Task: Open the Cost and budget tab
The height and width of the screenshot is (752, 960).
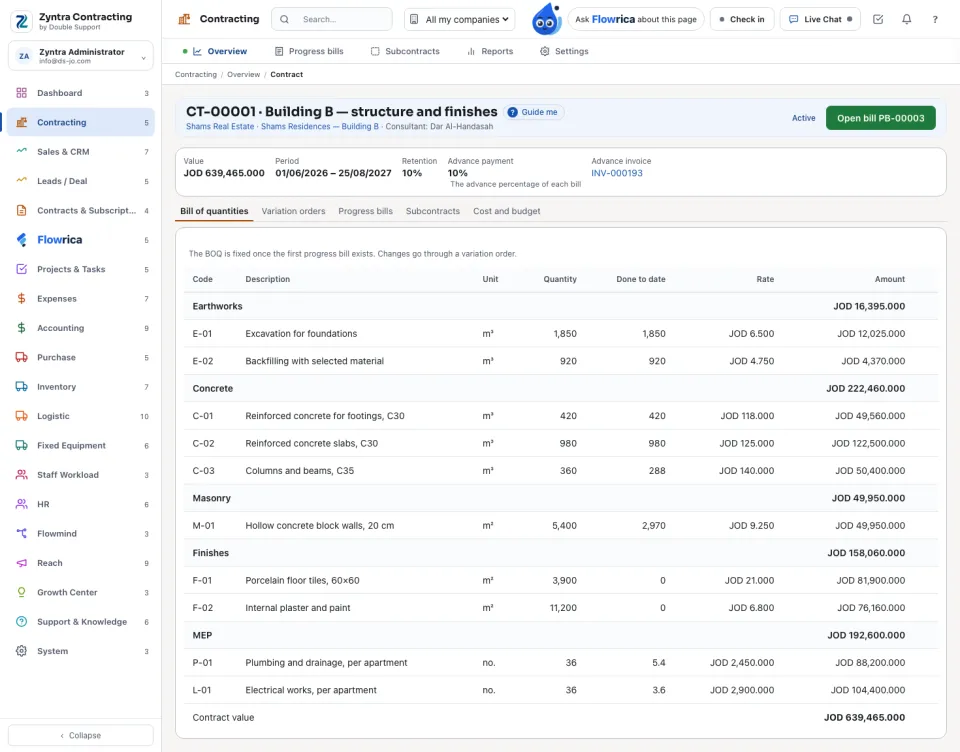Action: coord(506,211)
